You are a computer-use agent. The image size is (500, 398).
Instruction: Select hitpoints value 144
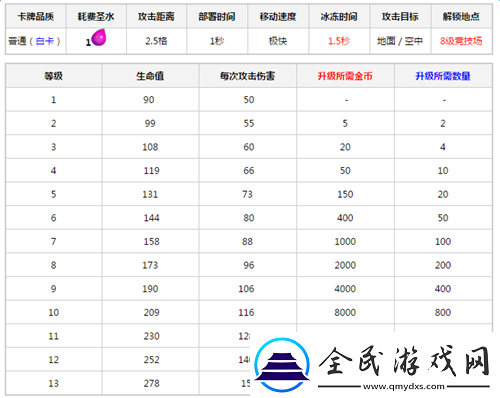152,218
